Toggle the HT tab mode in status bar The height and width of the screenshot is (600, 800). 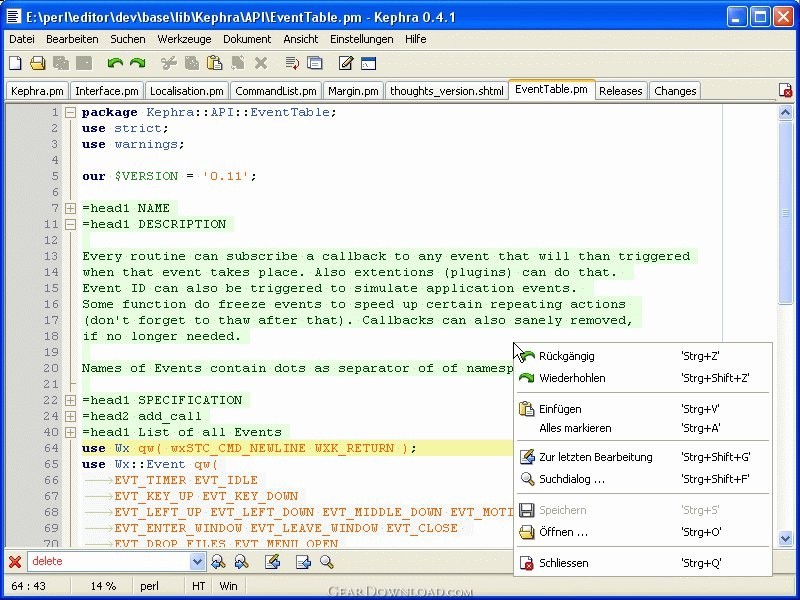pyautogui.click(x=198, y=586)
